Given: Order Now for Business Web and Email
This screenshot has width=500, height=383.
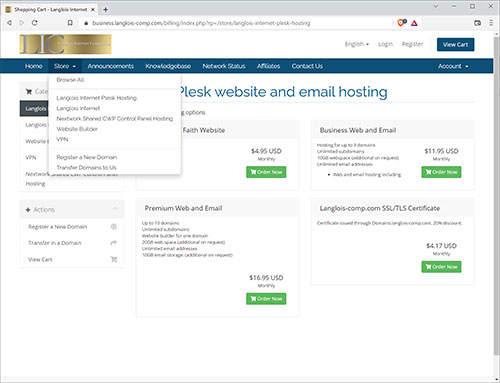Looking at the screenshot, I should click(441, 172).
